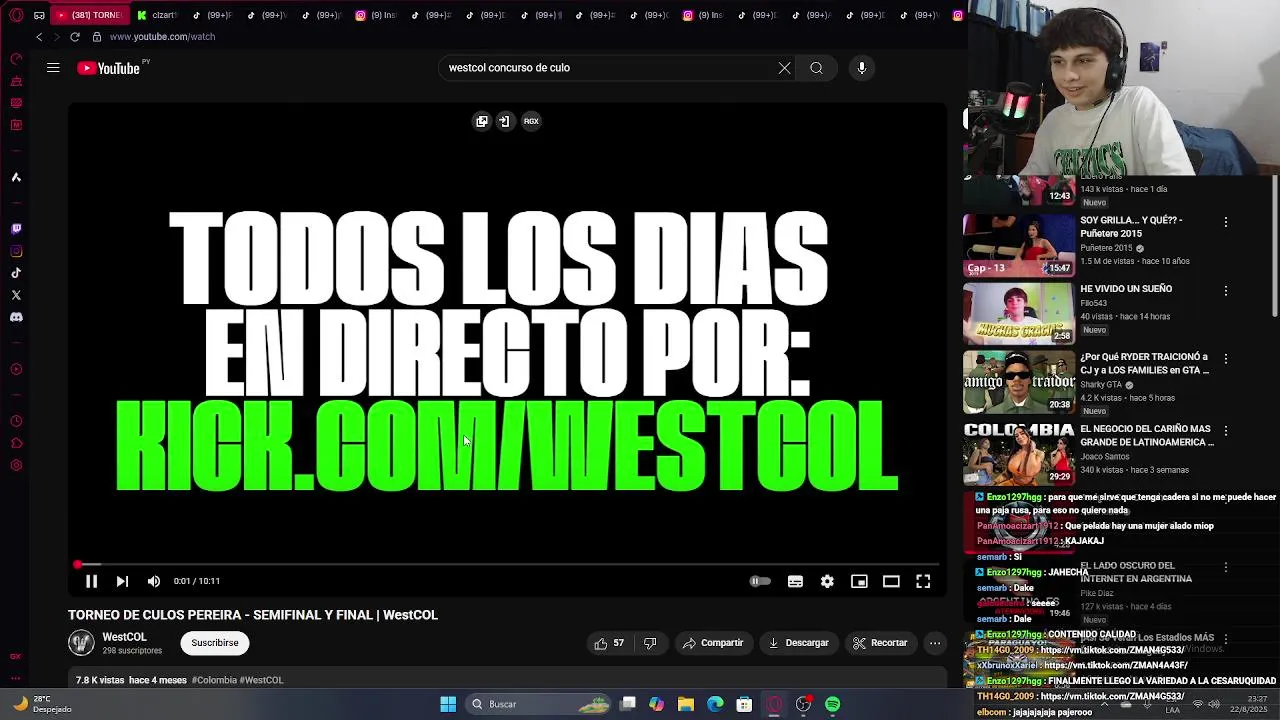Click the RGX overlay button
Viewport: 1280px width, 720px height.
point(531,121)
